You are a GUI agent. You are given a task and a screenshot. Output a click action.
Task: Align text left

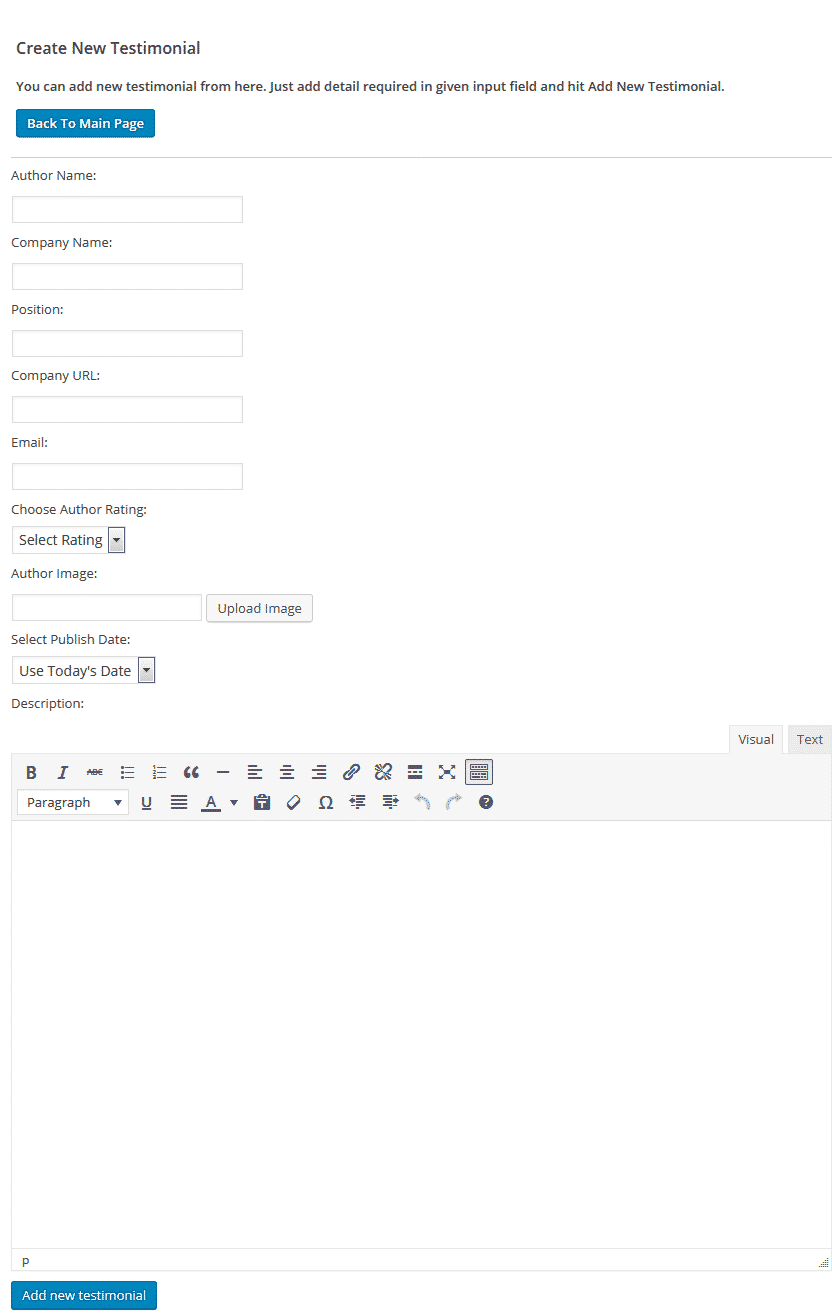pyautogui.click(x=255, y=772)
